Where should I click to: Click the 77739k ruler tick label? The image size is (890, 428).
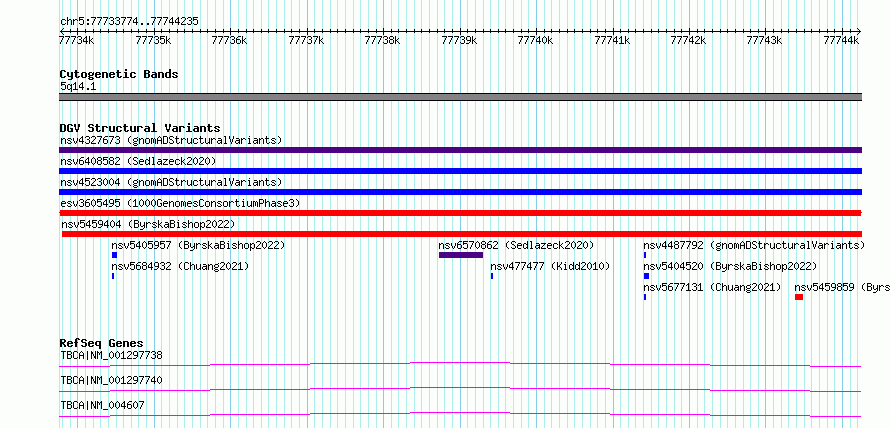pos(459,40)
